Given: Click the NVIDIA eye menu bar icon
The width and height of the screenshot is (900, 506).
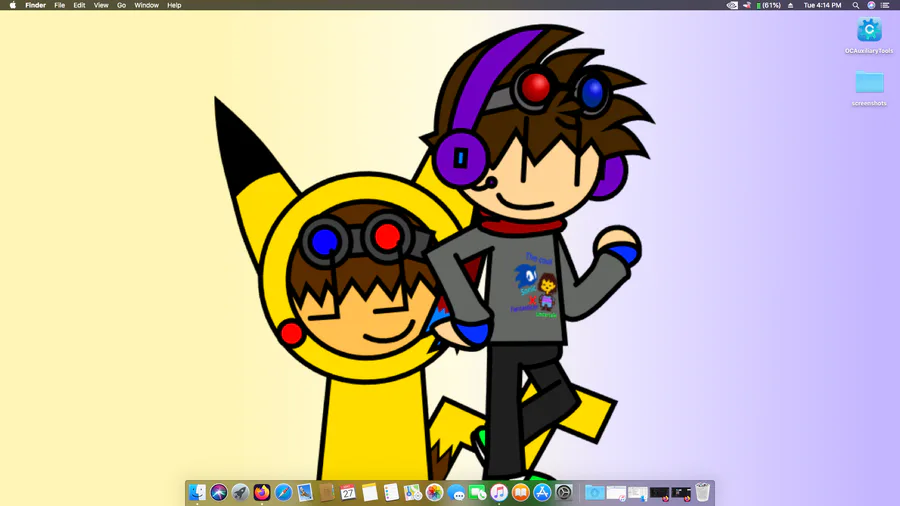Looking at the screenshot, I should point(732,5).
